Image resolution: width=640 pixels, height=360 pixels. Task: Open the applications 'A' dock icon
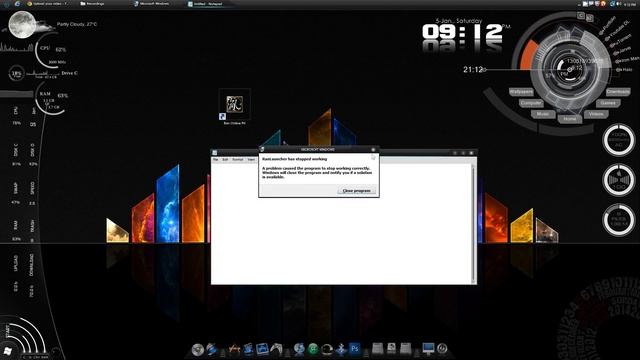pos(234,349)
